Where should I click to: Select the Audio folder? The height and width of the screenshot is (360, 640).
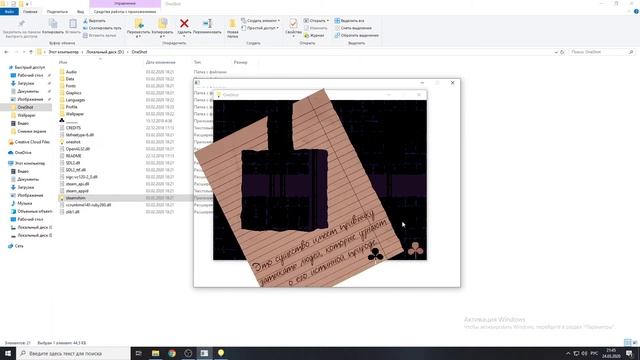point(71,72)
